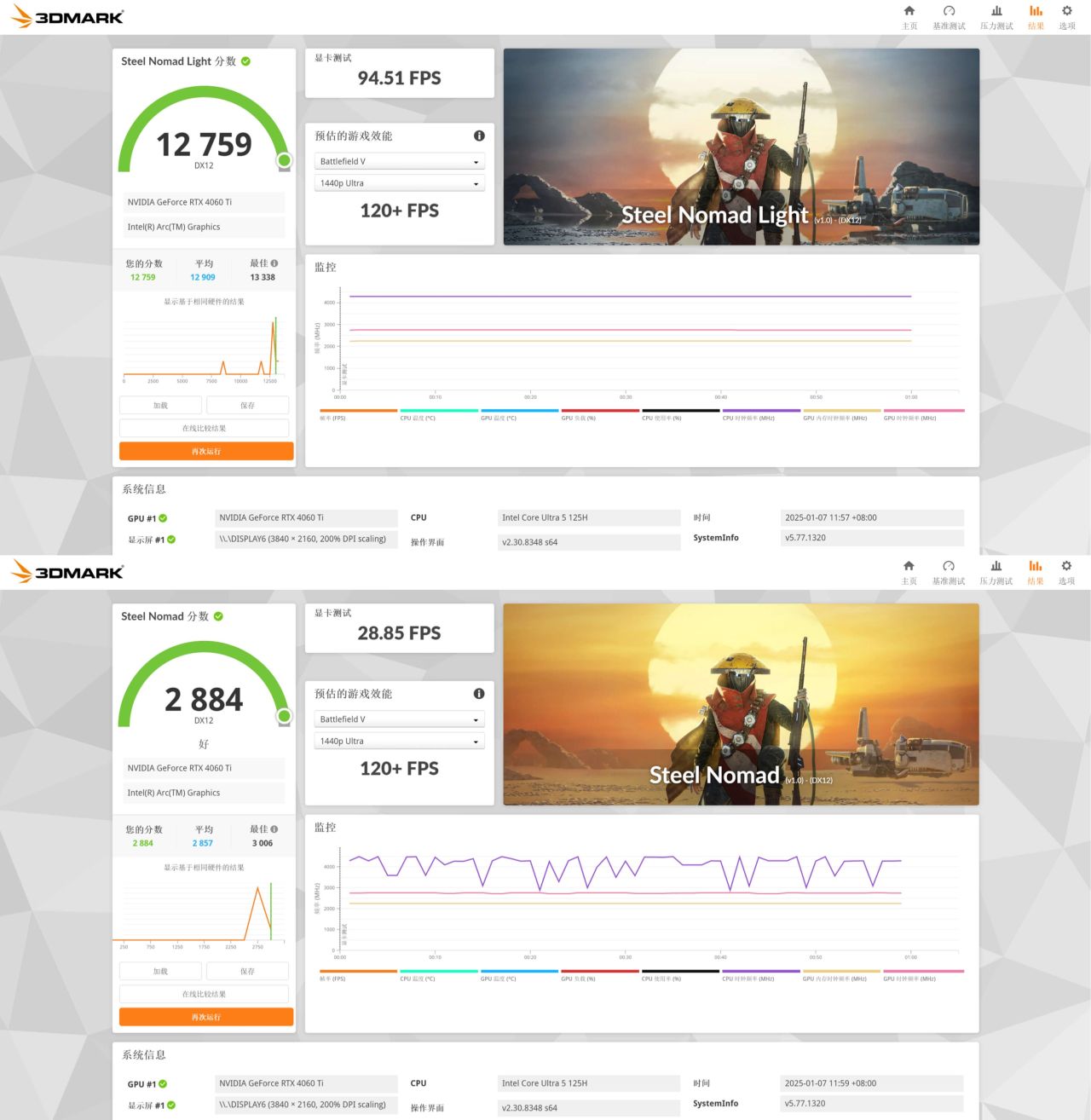Click the 28.85 FPS graphics test value

(x=399, y=633)
